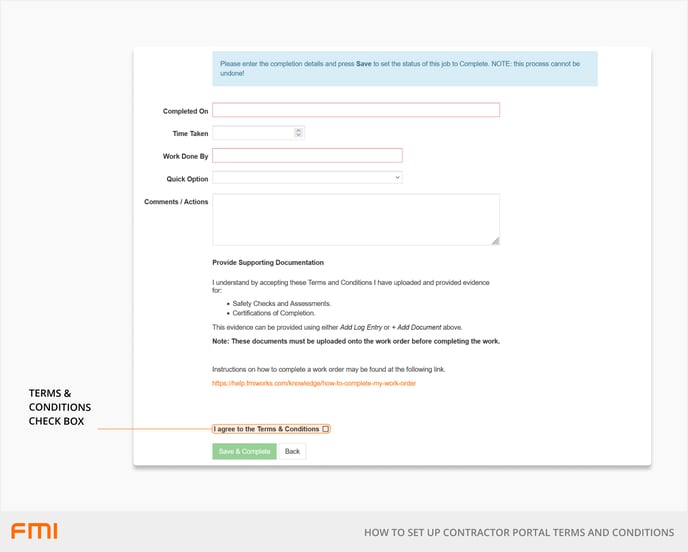Click the note about uploading documents first
The width and height of the screenshot is (688, 552).
[356, 341]
